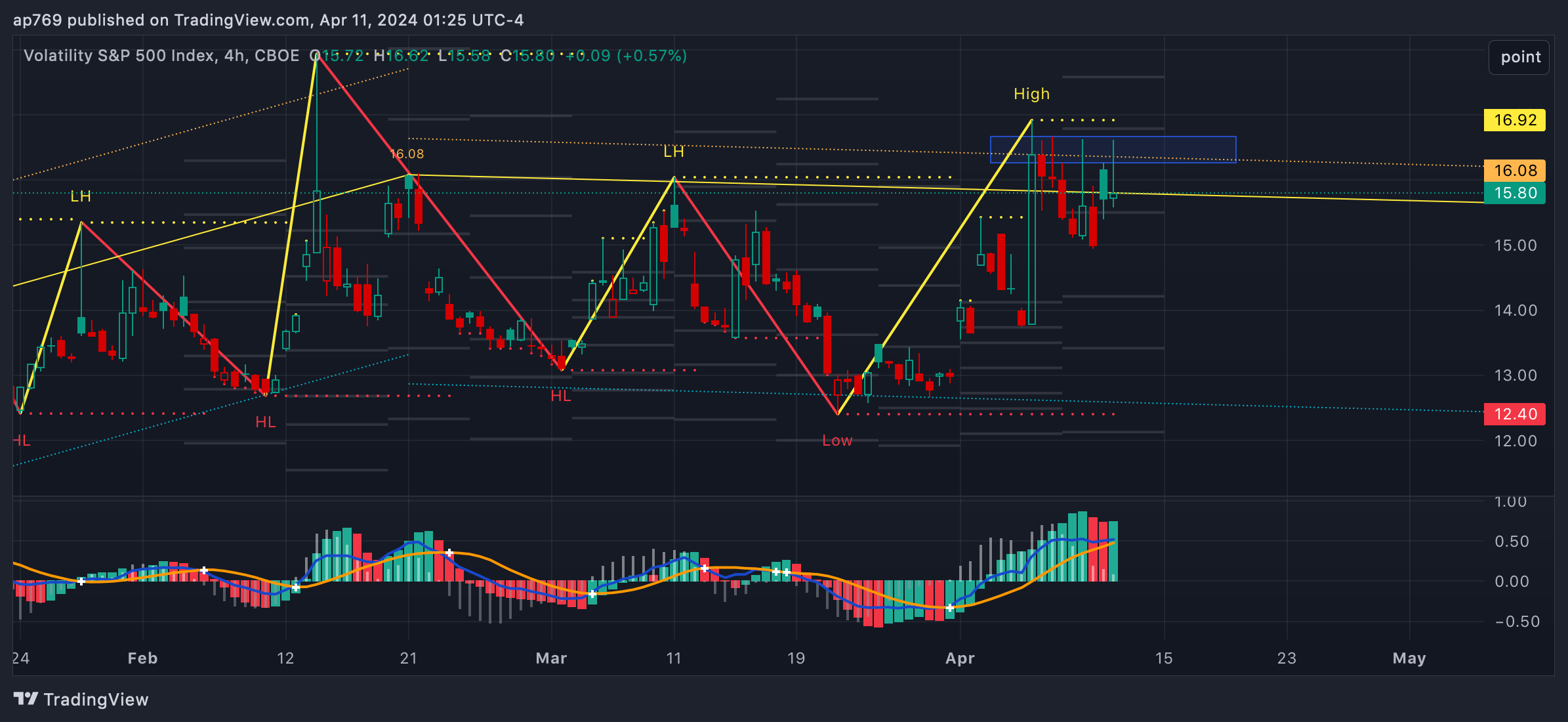Viewport: 1568px width, 722px height.
Task: Click the LH label above March 11 peak
Action: 674,152
